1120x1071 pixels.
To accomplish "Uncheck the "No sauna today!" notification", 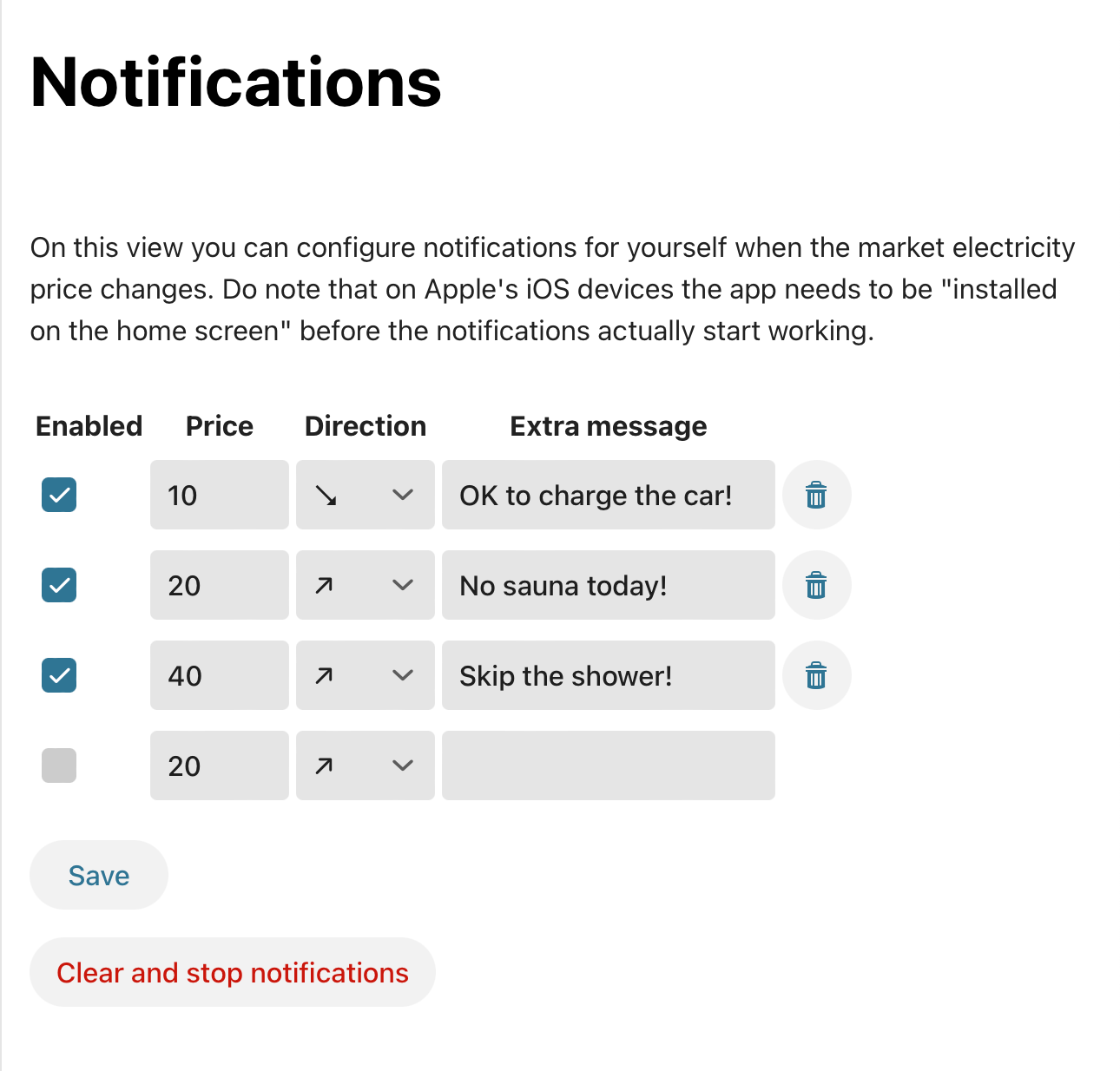I will 58,585.
